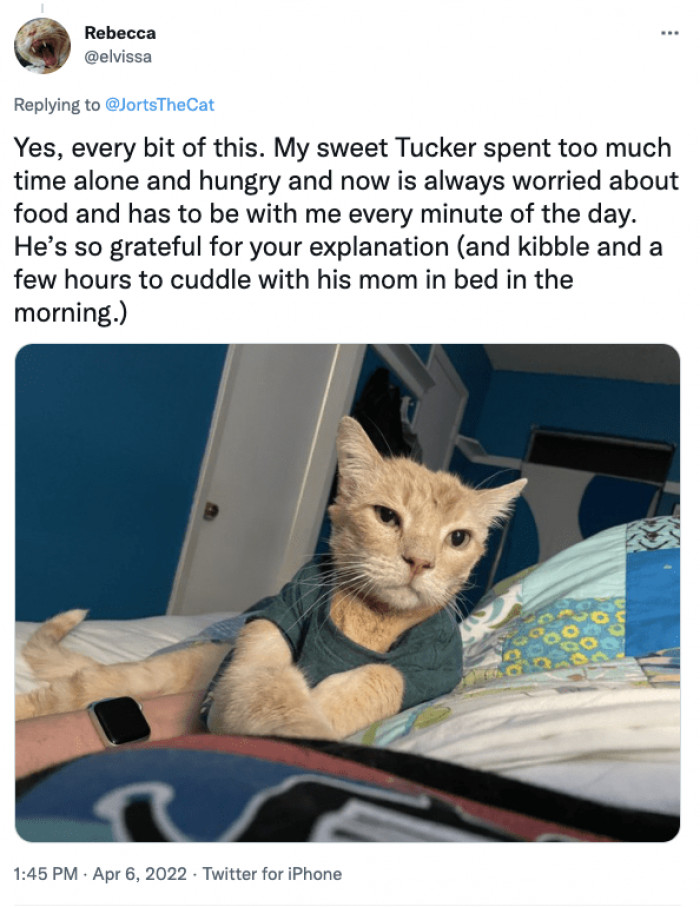Open the three-dot more options menu
700x907 pixels.
tap(669, 34)
